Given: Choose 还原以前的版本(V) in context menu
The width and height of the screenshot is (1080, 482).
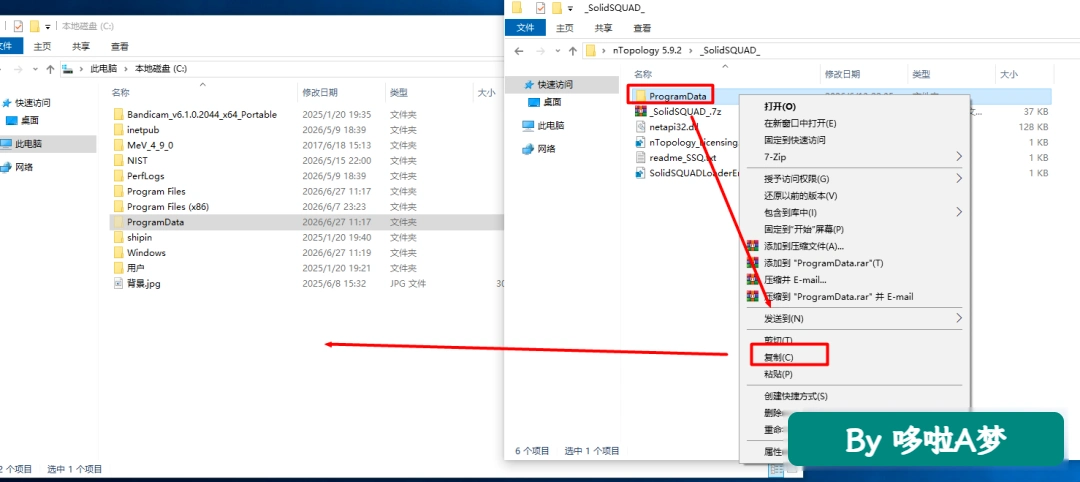Looking at the screenshot, I should pyautogui.click(x=800, y=196).
